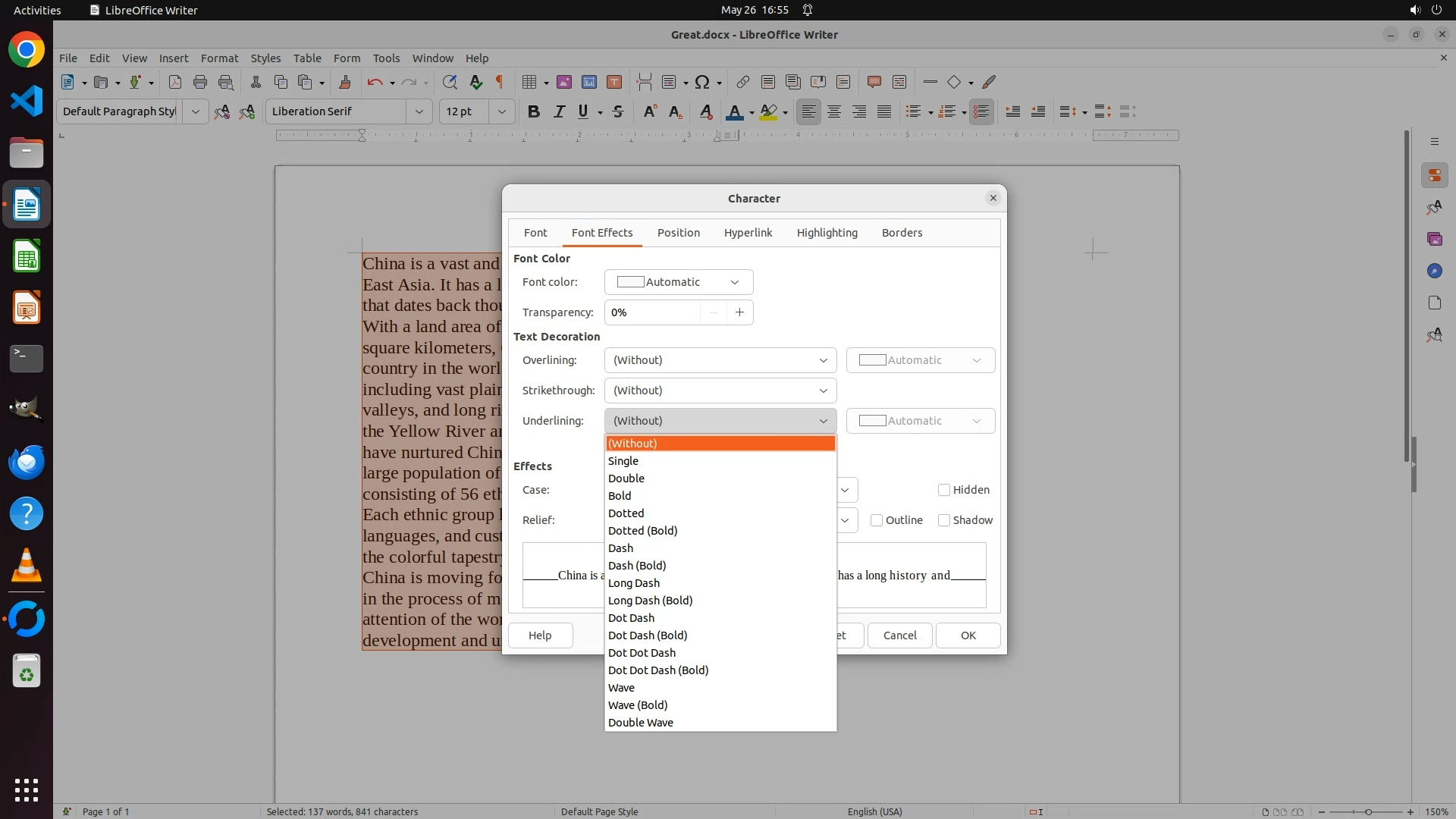Check the Outline checkbox
The image size is (1456, 819).
(x=877, y=520)
